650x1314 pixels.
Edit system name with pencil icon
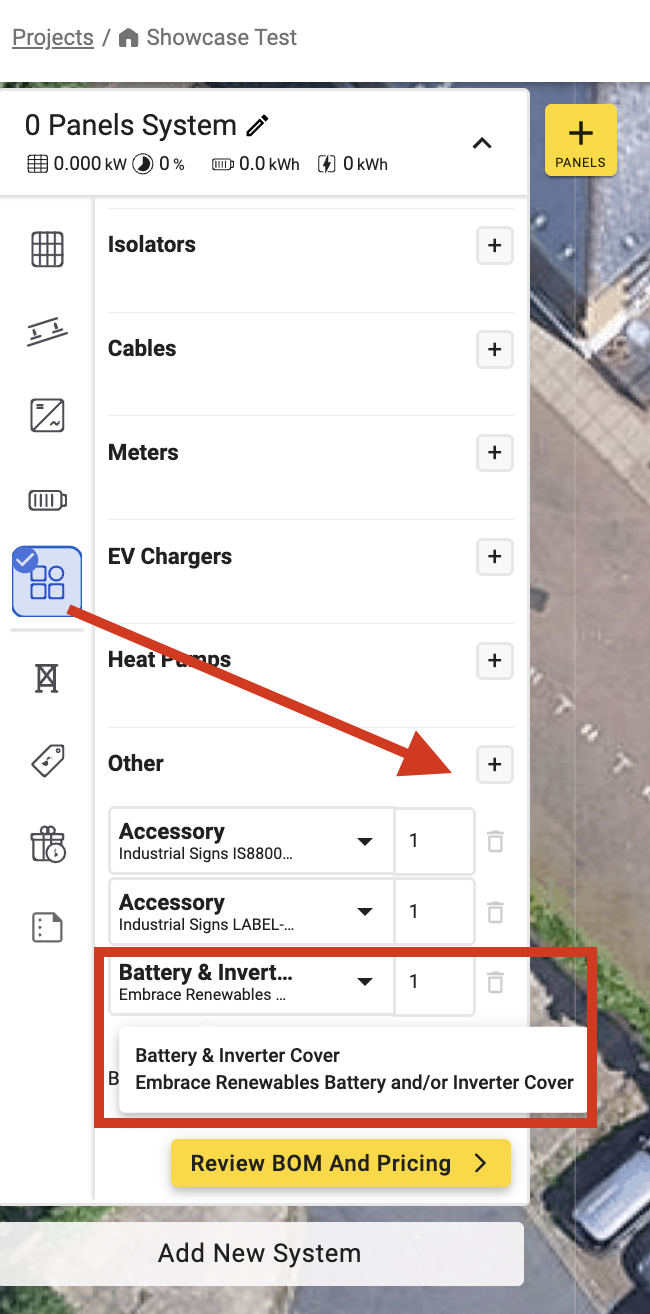[258, 126]
